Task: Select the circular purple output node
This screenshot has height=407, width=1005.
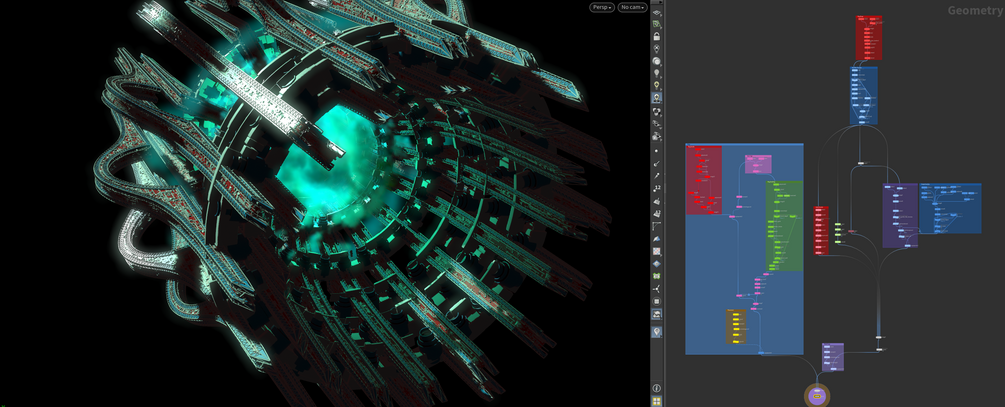Action: 817,397
